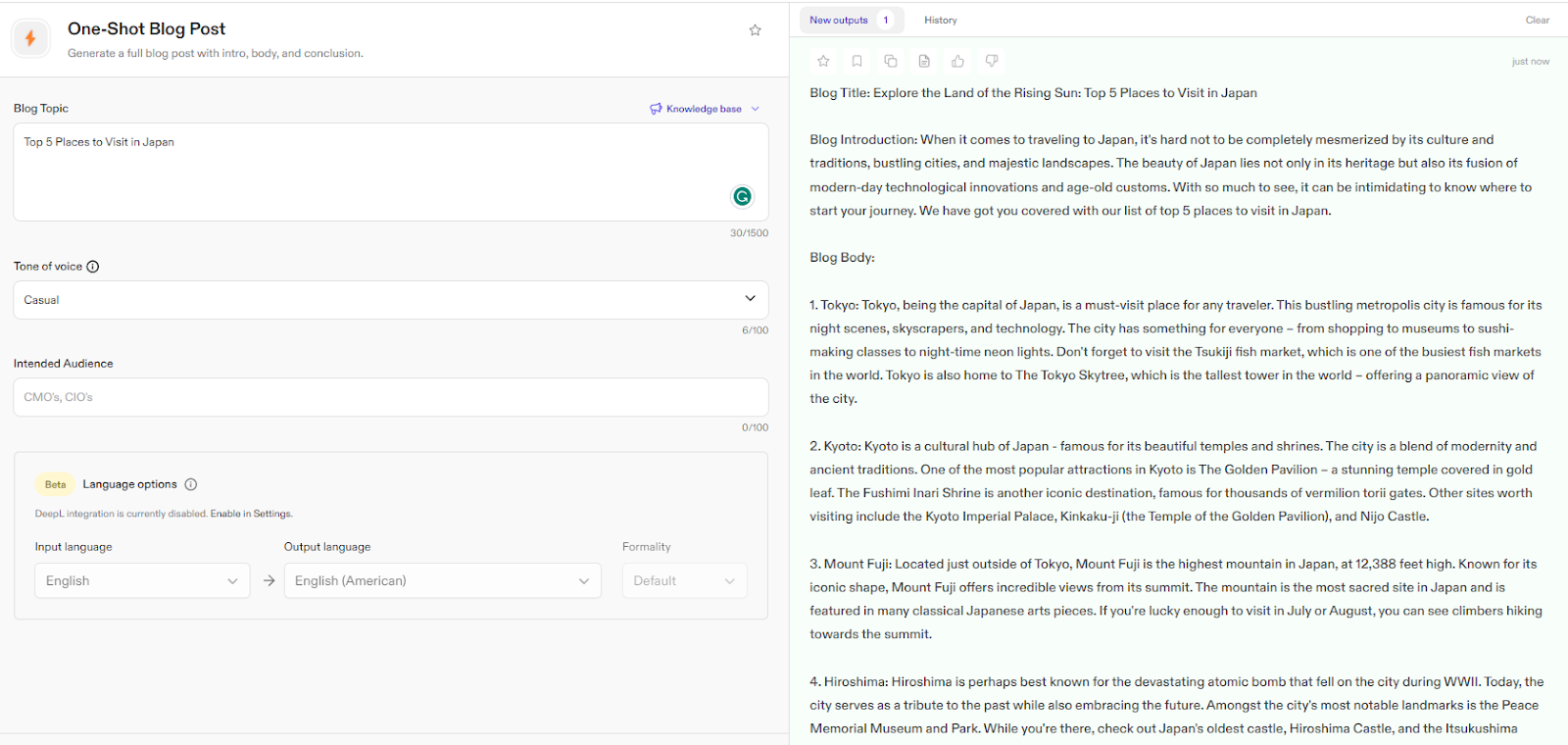
Task: Click the Knowledge base icon
Action: pyautogui.click(x=656, y=109)
